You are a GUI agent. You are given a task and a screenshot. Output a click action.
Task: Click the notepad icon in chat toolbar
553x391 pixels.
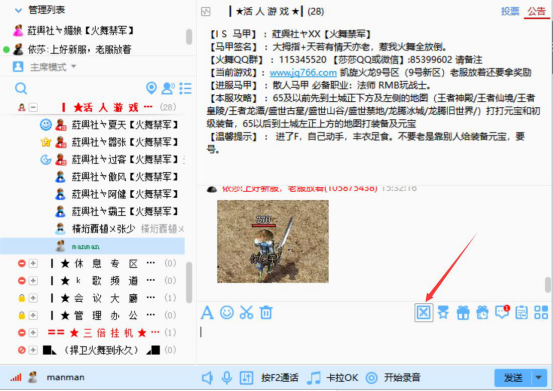522,313
